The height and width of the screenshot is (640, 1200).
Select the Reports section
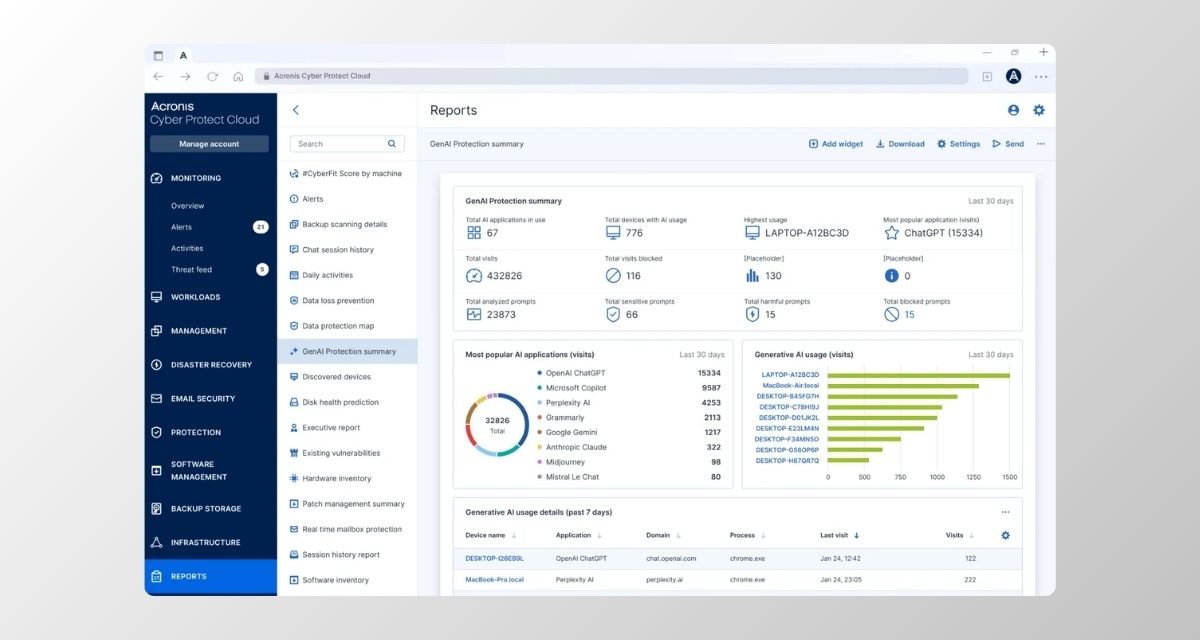[x=210, y=576]
